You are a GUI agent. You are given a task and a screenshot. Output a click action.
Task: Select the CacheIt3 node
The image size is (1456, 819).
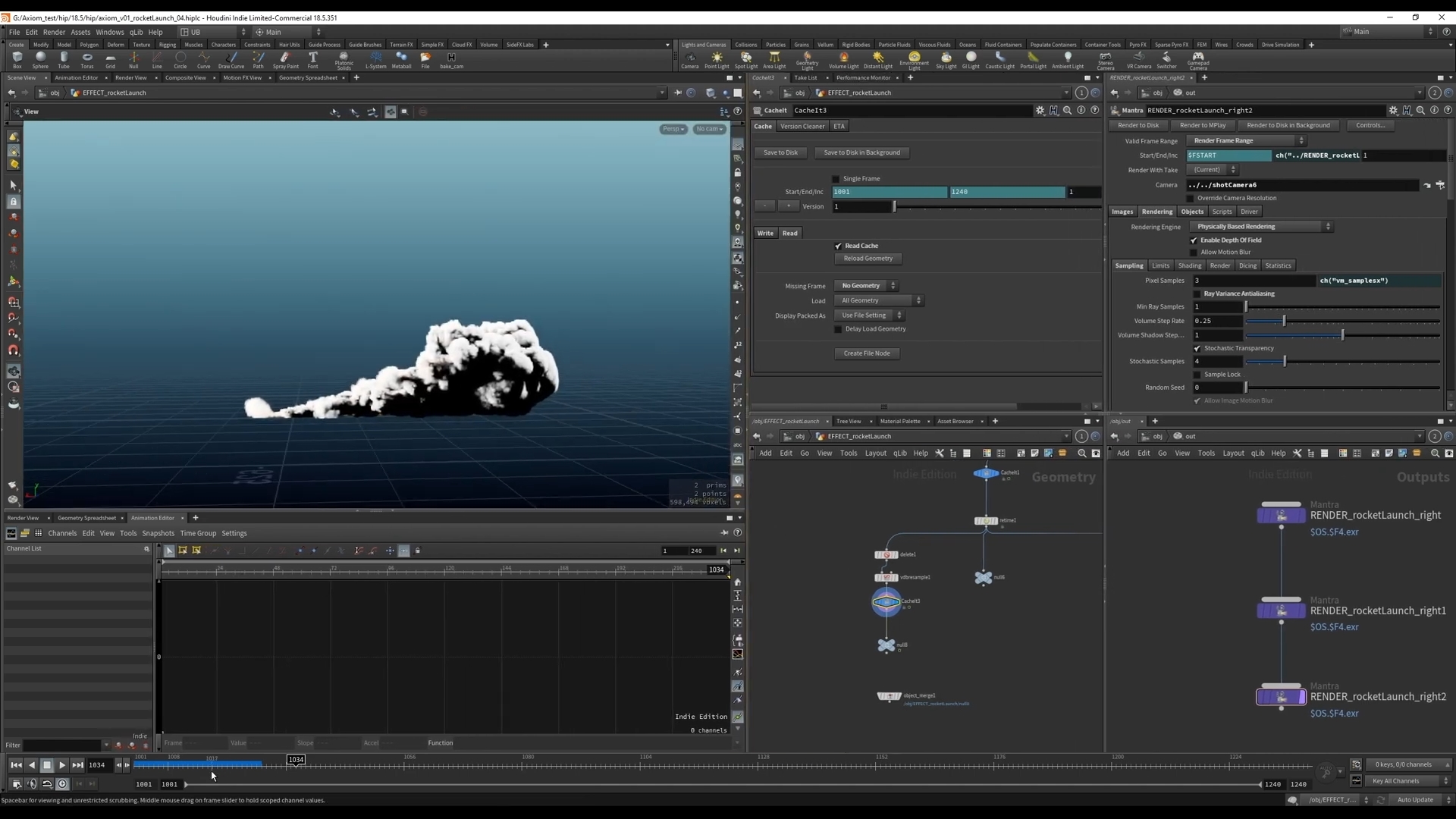886,603
